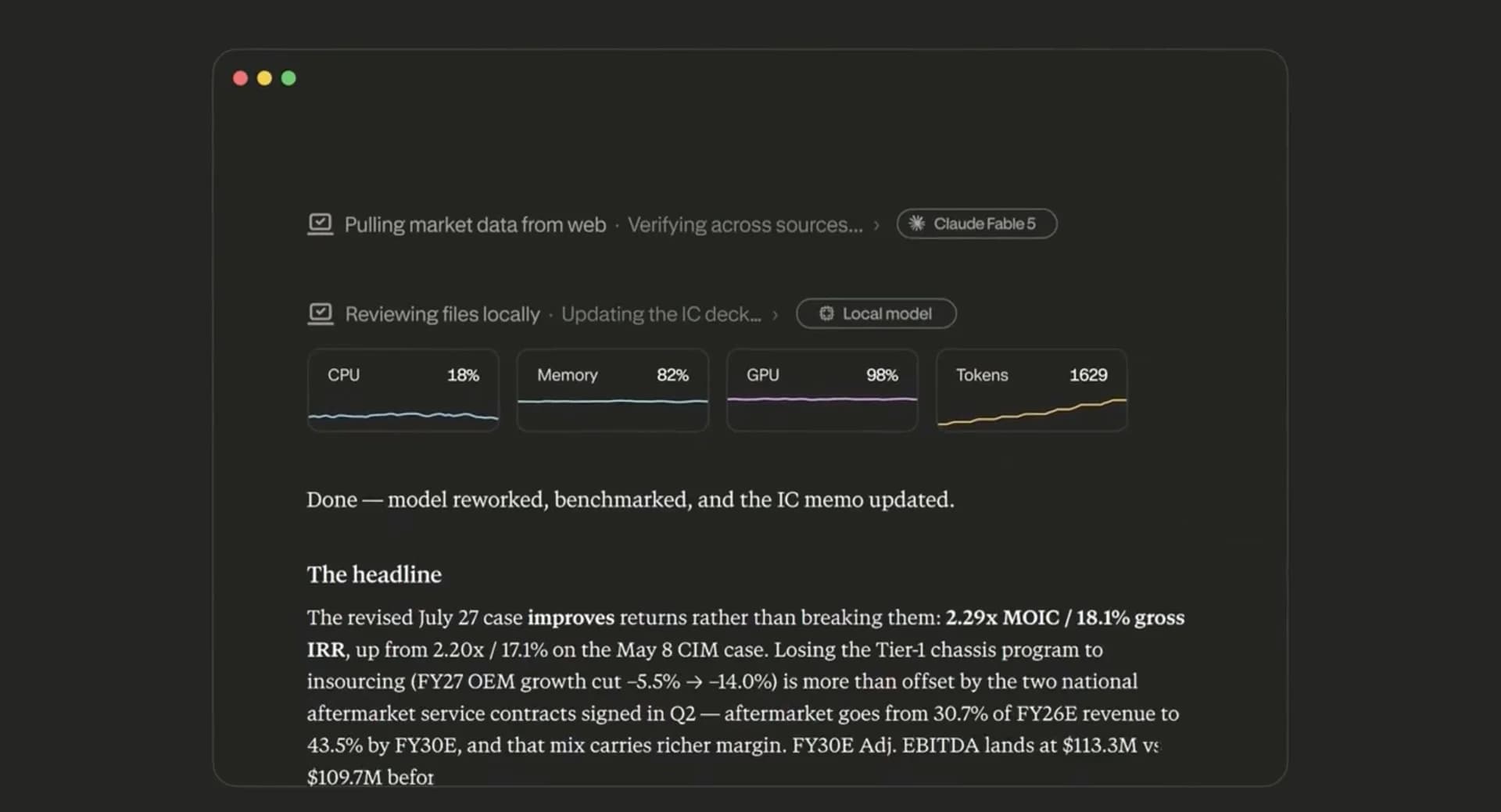This screenshot has width=1501, height=812.
Task: Click The headline section heading
Action: (x=374, y=574)
